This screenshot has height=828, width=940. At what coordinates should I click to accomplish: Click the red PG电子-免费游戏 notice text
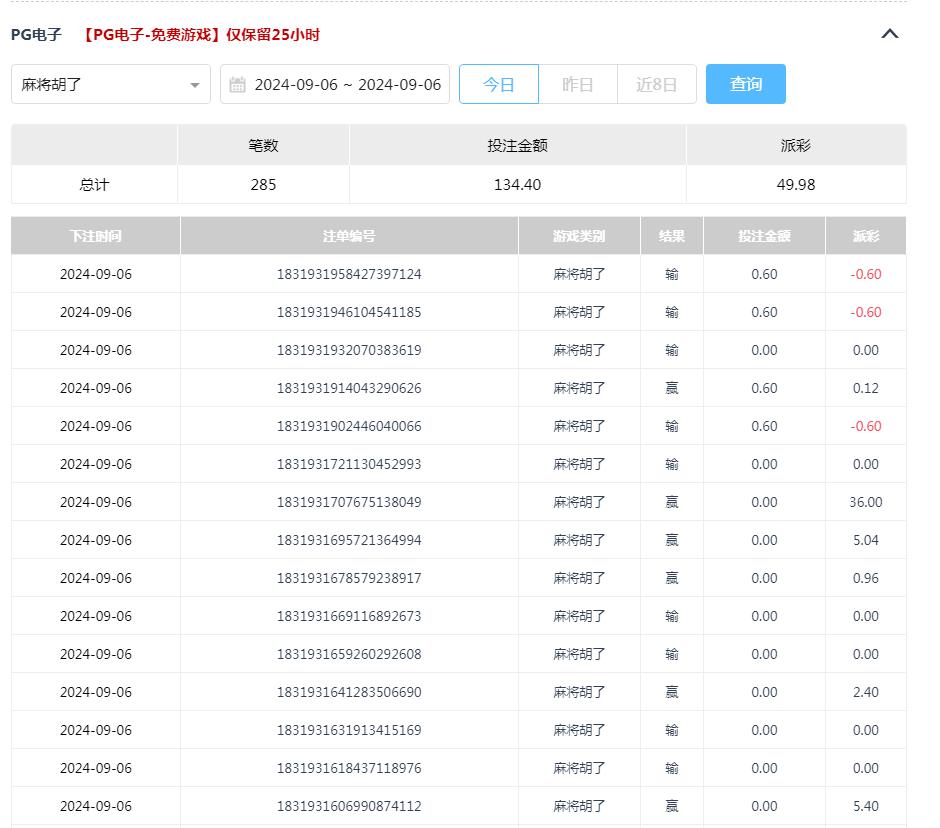(201, 35)
